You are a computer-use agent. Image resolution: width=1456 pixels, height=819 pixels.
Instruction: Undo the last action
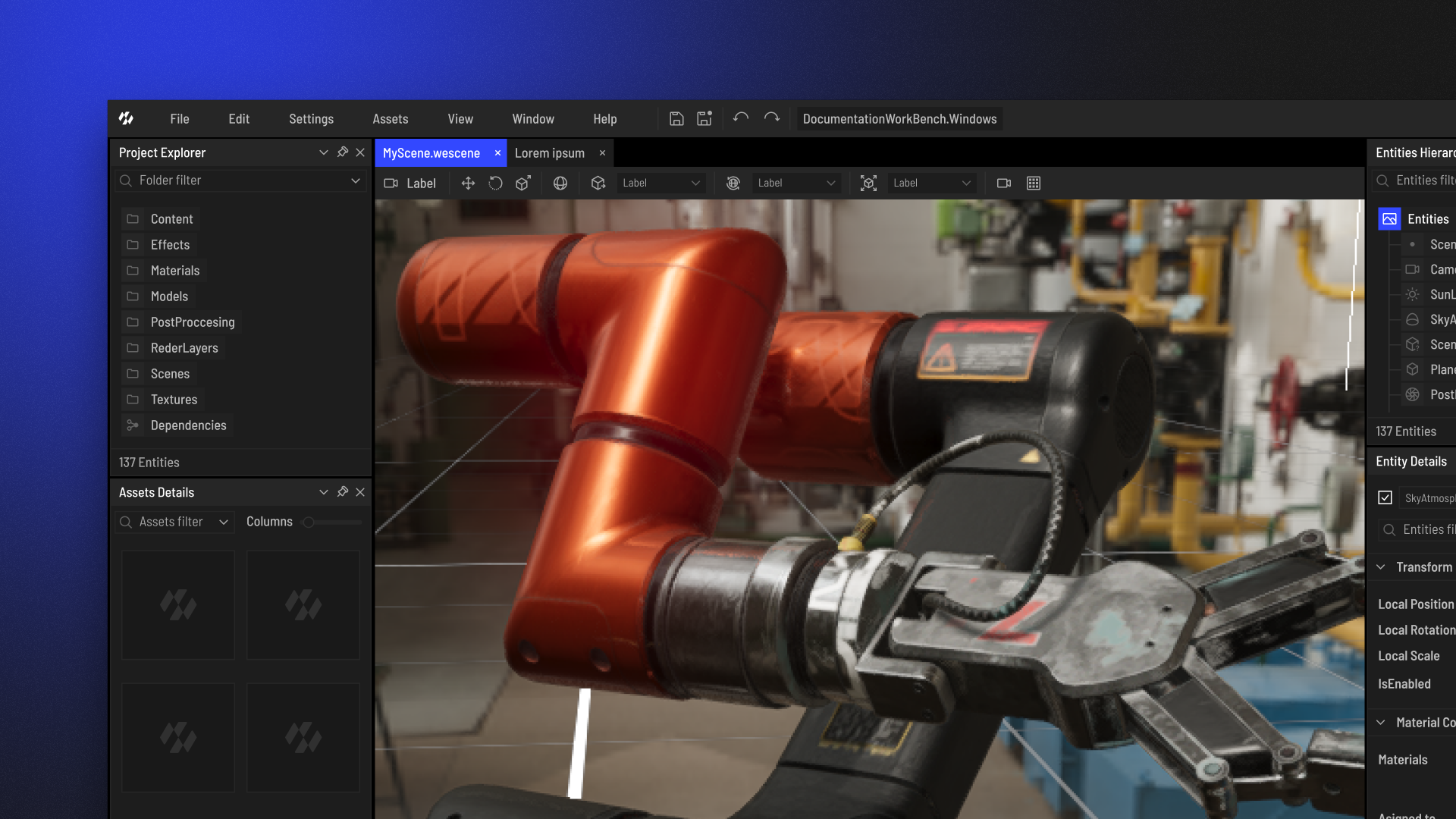(x=741, y=118)
